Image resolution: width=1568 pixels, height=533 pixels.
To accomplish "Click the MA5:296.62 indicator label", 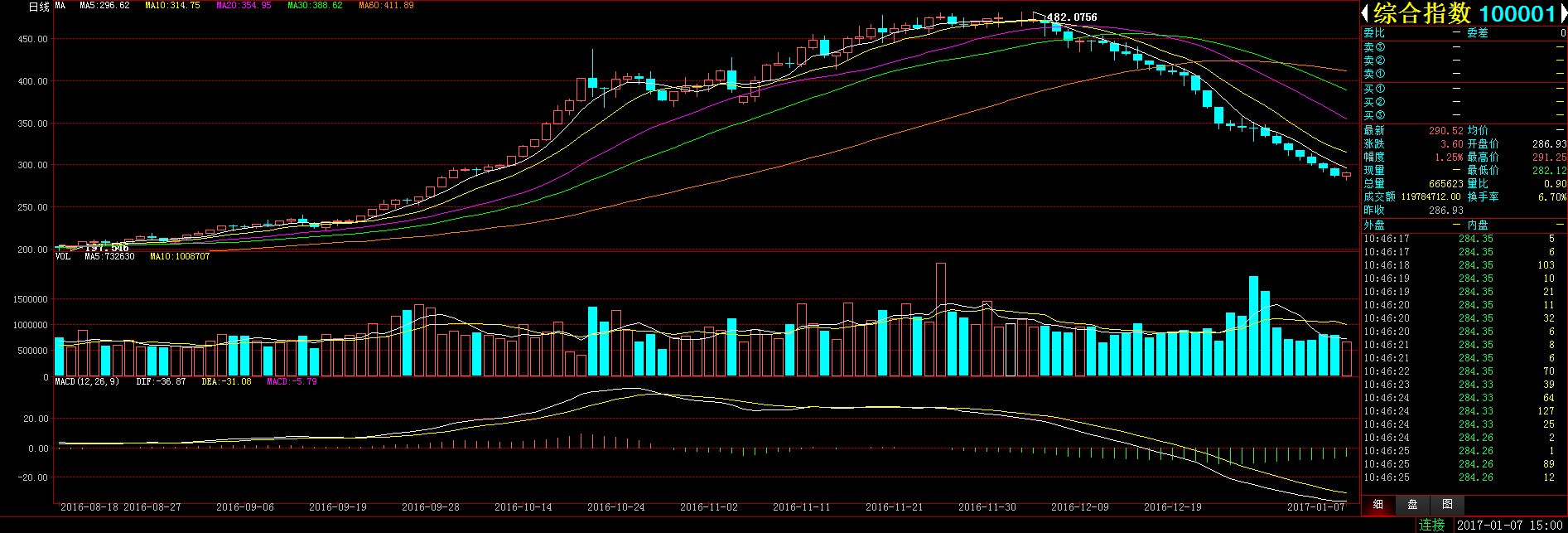I will click(104, 6).
